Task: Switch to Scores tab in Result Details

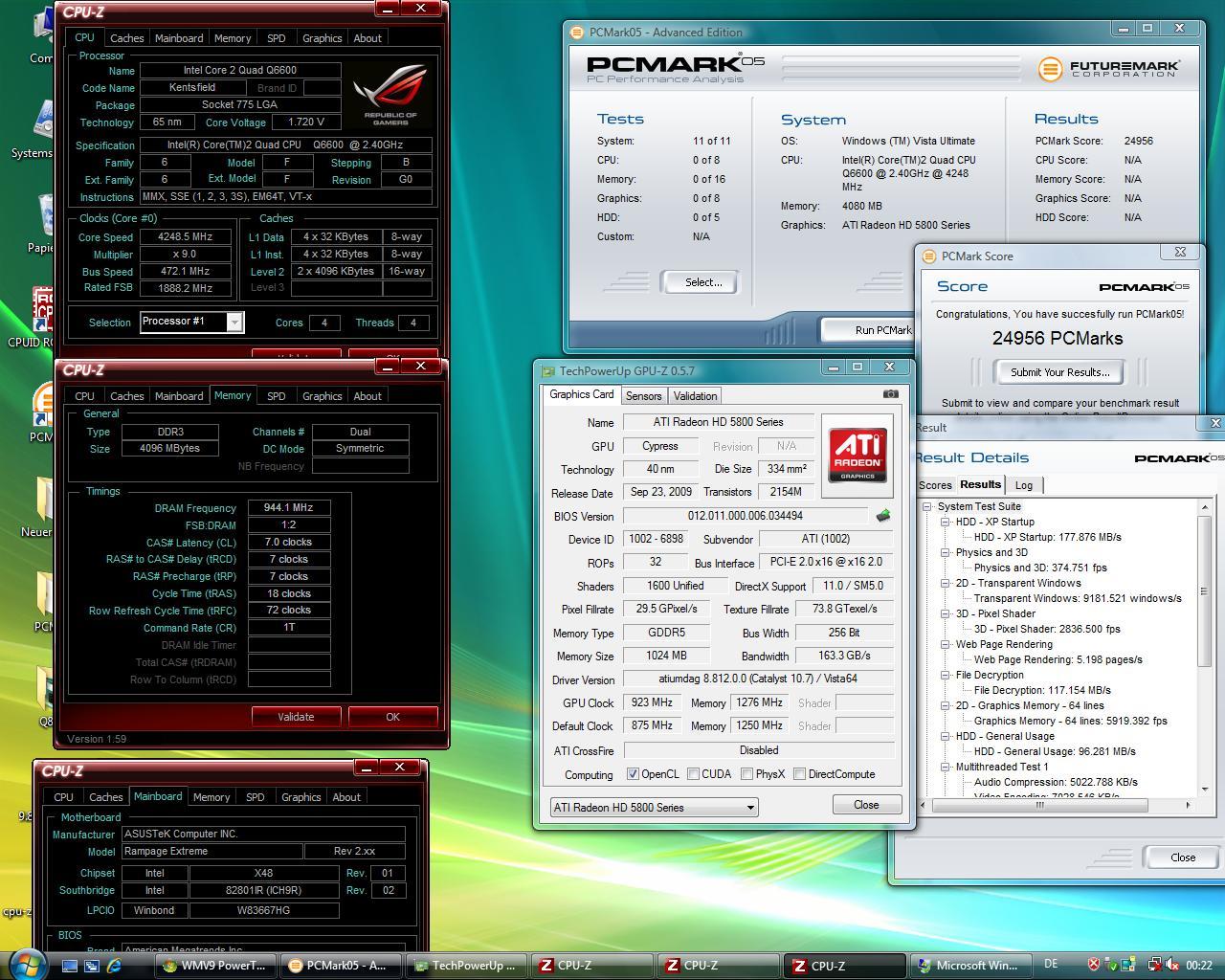Action: point(935,485)
